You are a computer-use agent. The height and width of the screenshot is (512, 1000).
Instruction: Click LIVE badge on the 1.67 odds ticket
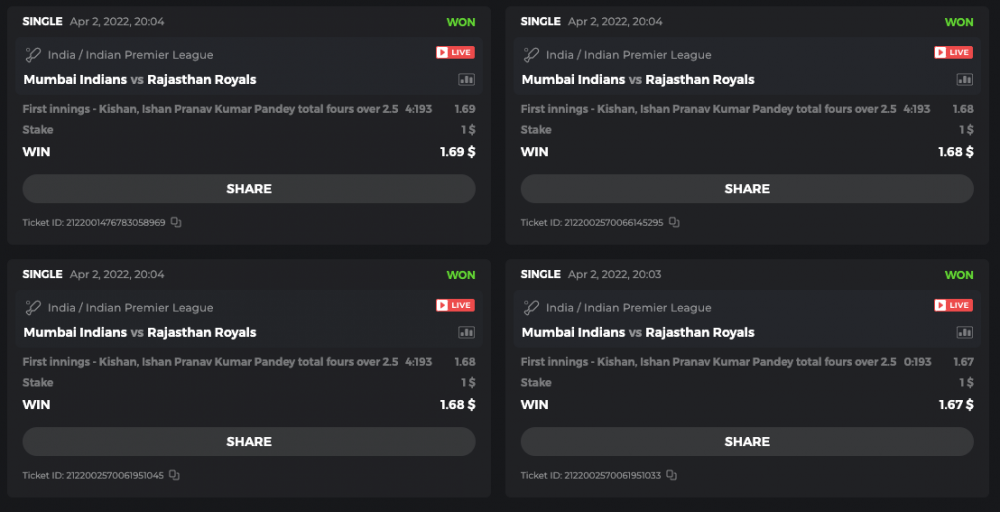click(953, 305)
